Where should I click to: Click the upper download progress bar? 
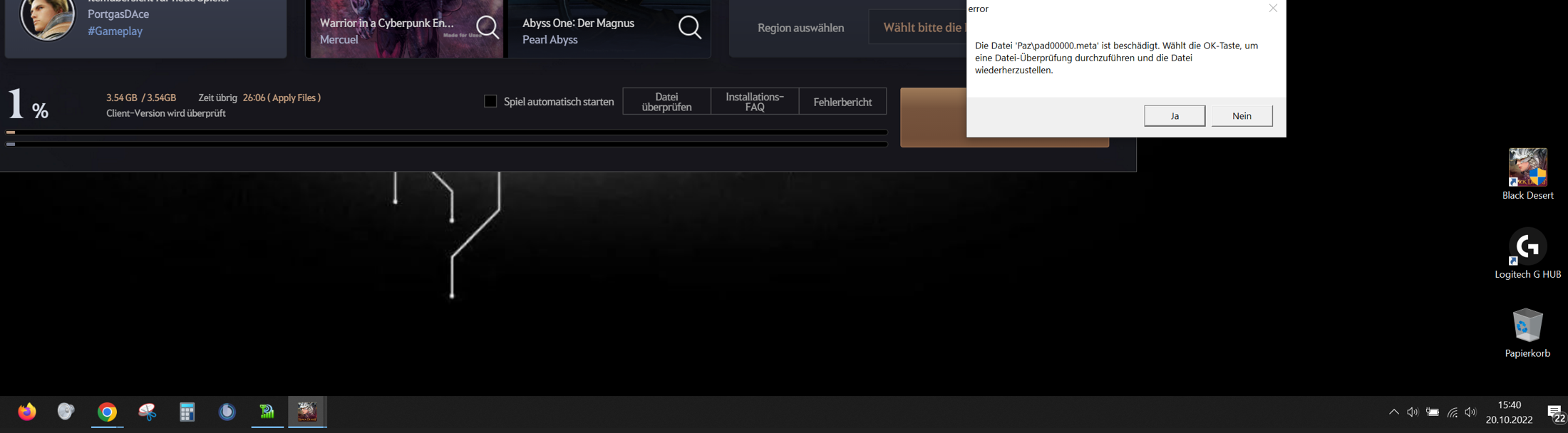pyautogui.click(x=447, y=132)
